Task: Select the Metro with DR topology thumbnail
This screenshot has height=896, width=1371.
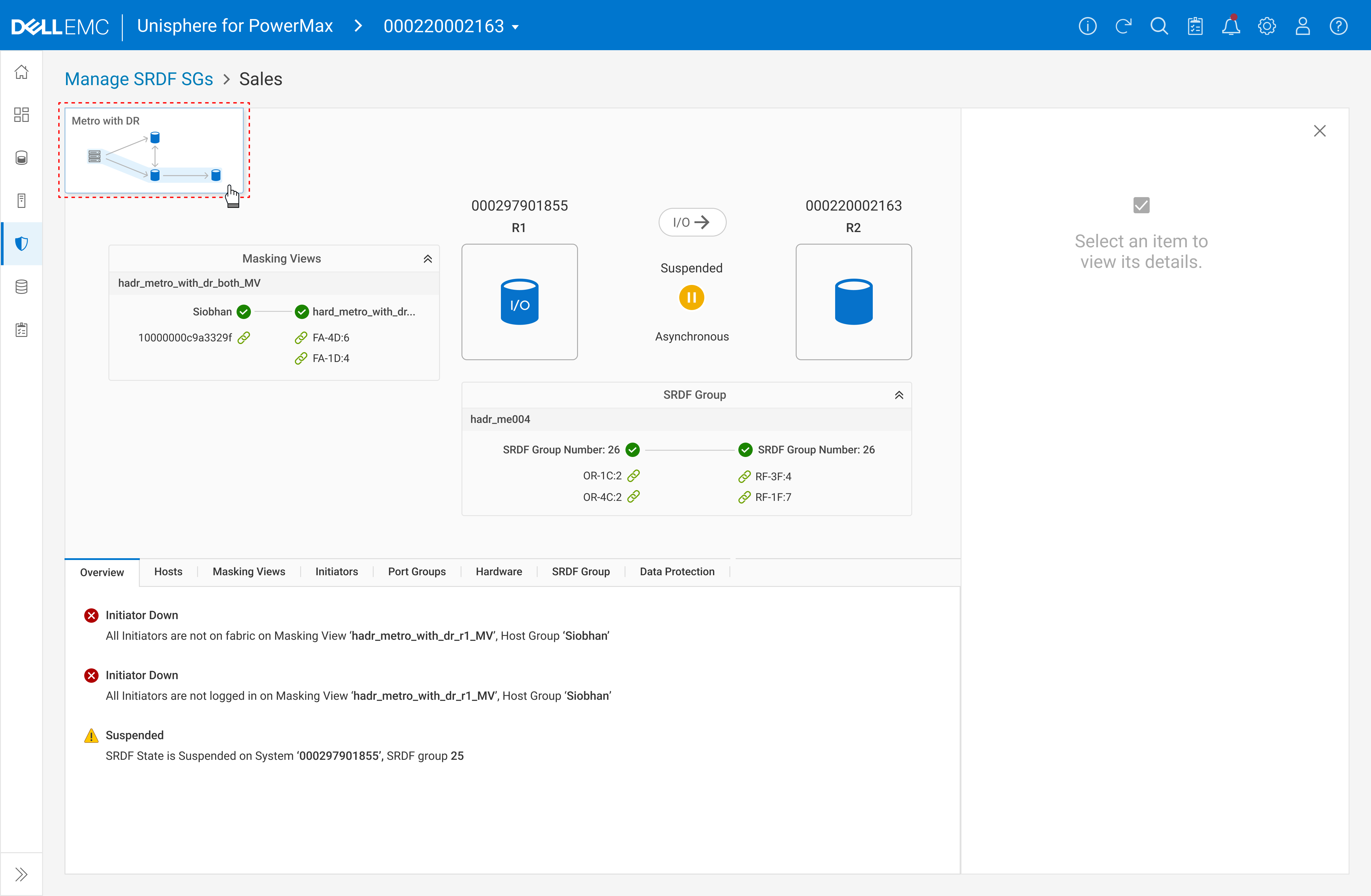Action: point(154,151)
